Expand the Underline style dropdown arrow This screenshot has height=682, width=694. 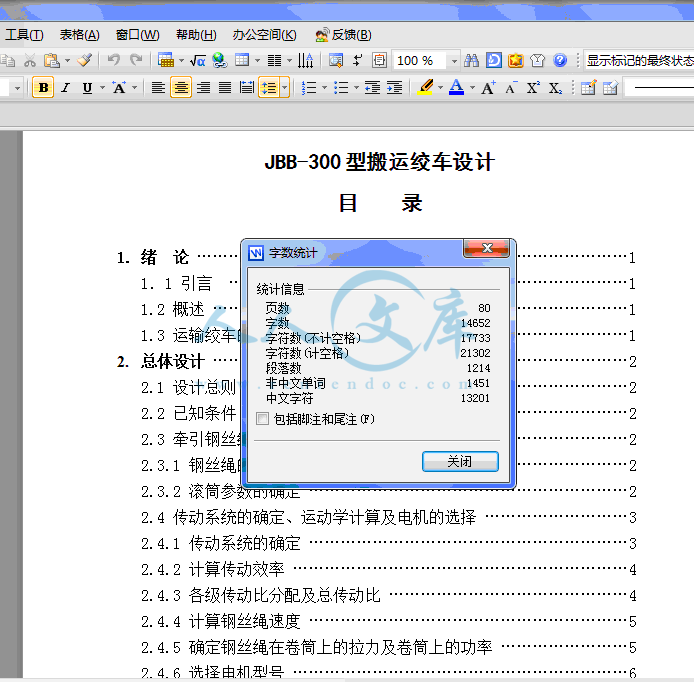click(x=102, y=88)
